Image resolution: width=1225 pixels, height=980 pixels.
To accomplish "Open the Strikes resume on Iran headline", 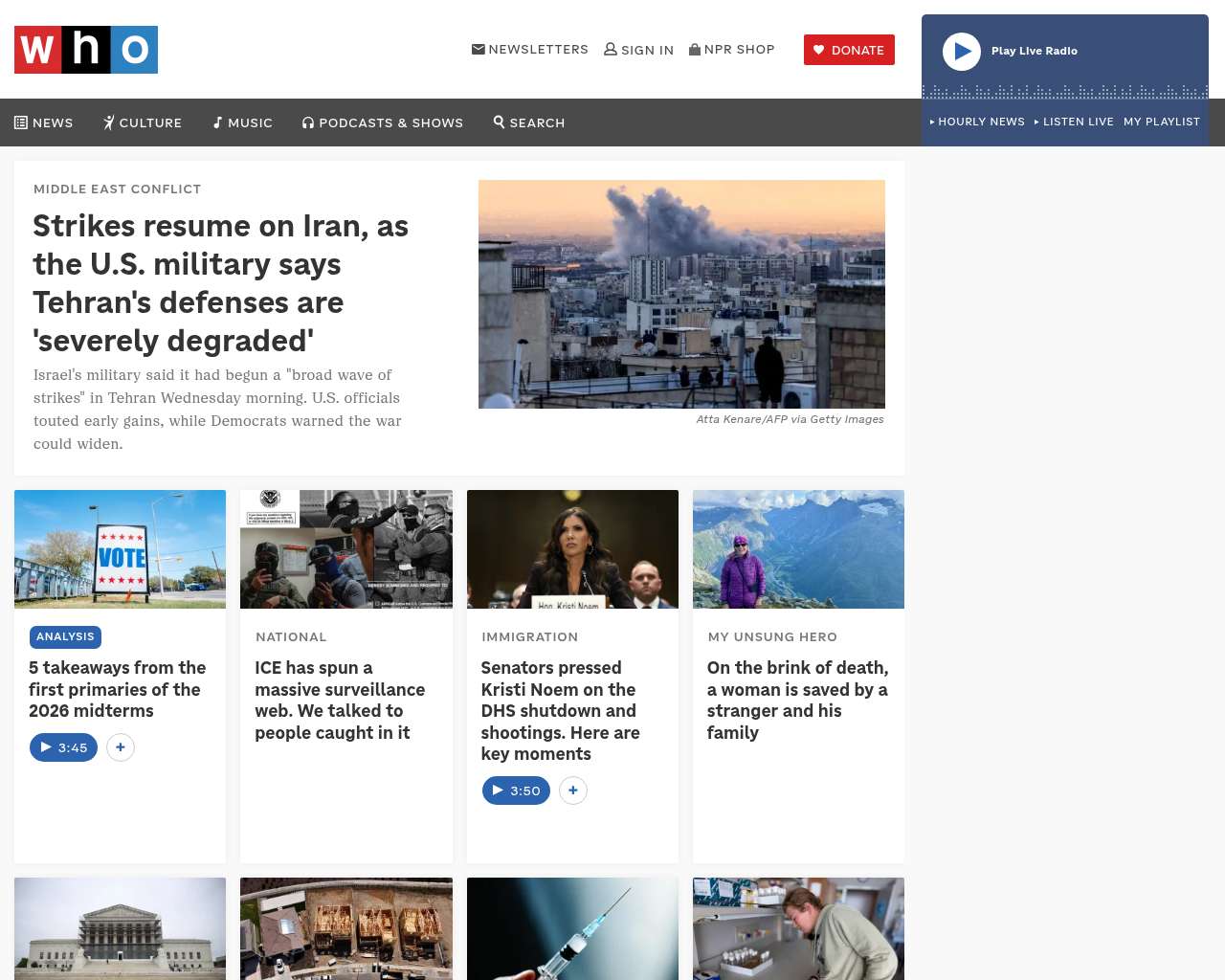I will pos(221,283).
